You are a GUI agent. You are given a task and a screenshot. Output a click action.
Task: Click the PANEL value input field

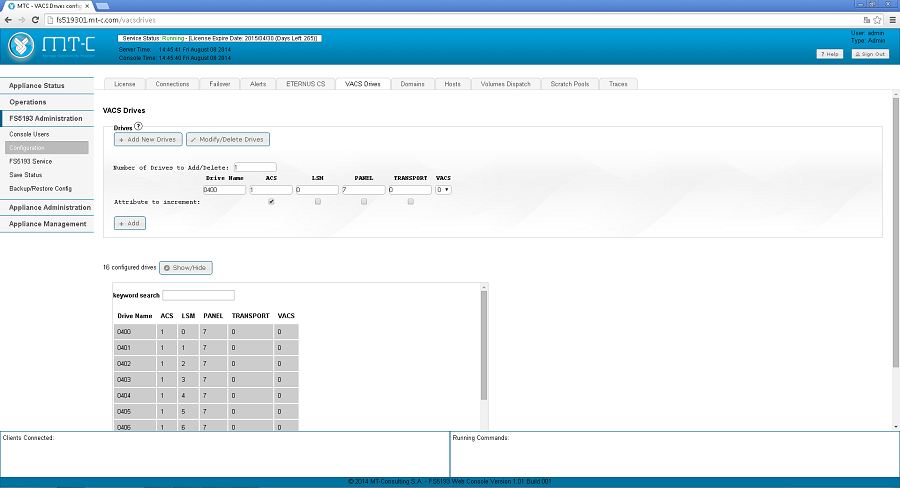[x=364, y=189]
